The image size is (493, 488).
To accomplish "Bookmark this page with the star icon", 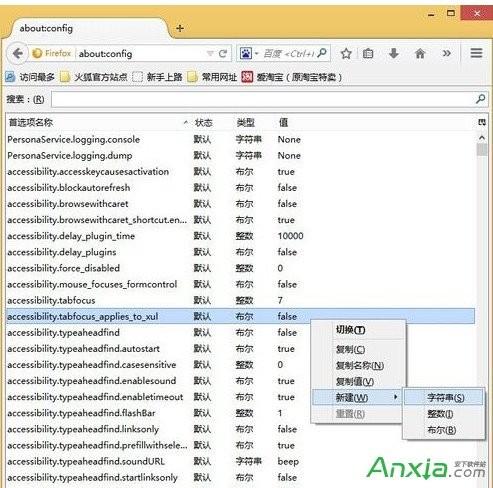I will click(x=346, y=53).
